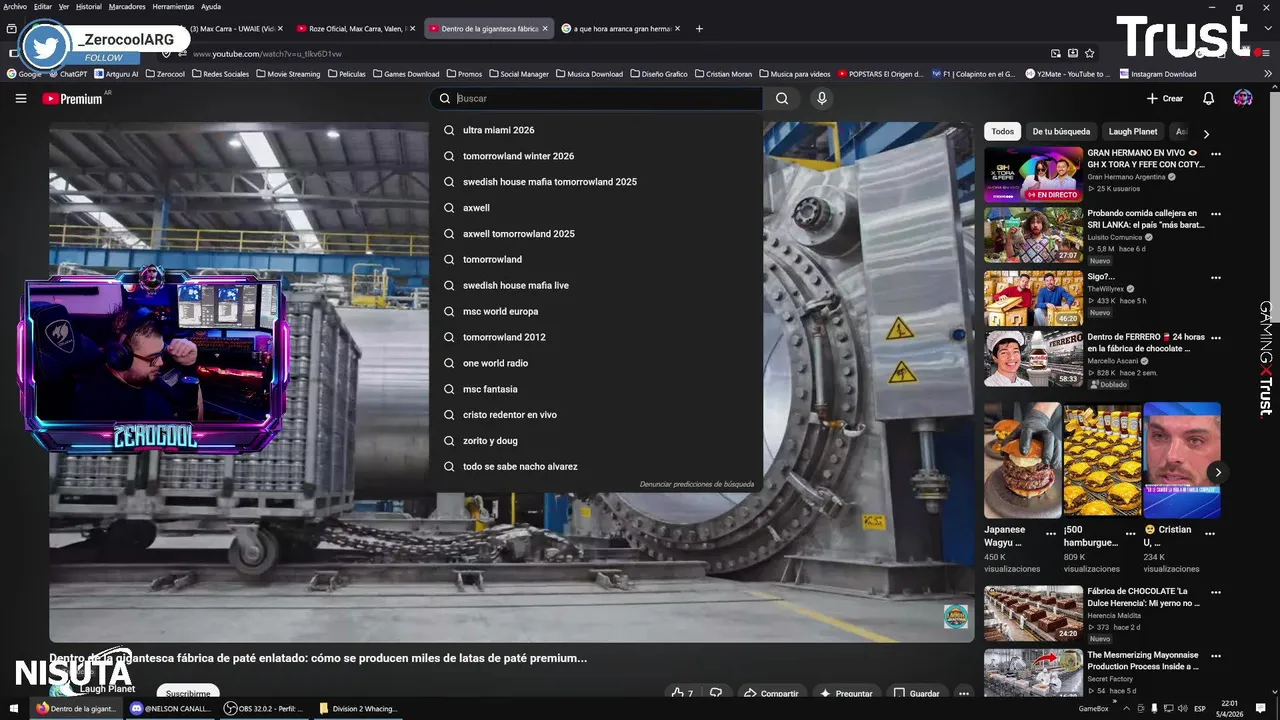Image resolution: width=1280 pixels, height=720 pixels.
Task: Dislike the video with thumbs down
Action: point(716,693)
